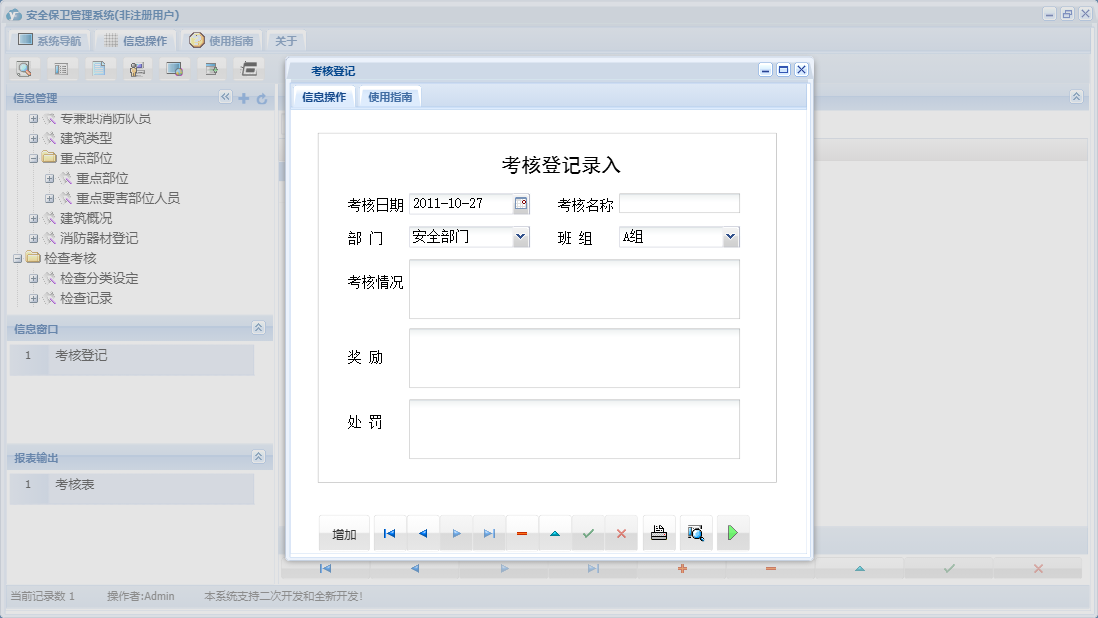
Task: Print the assessment record using the printer icon
Action: pos(659,533)
